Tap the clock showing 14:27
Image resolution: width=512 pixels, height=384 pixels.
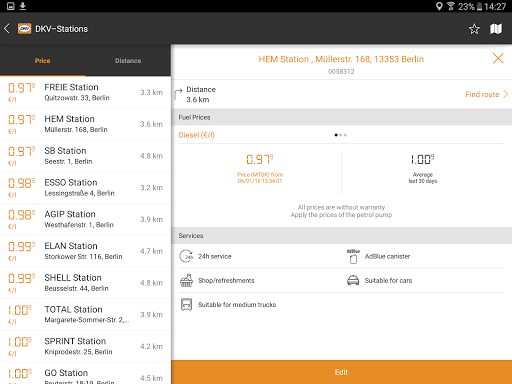coord(495,6)
